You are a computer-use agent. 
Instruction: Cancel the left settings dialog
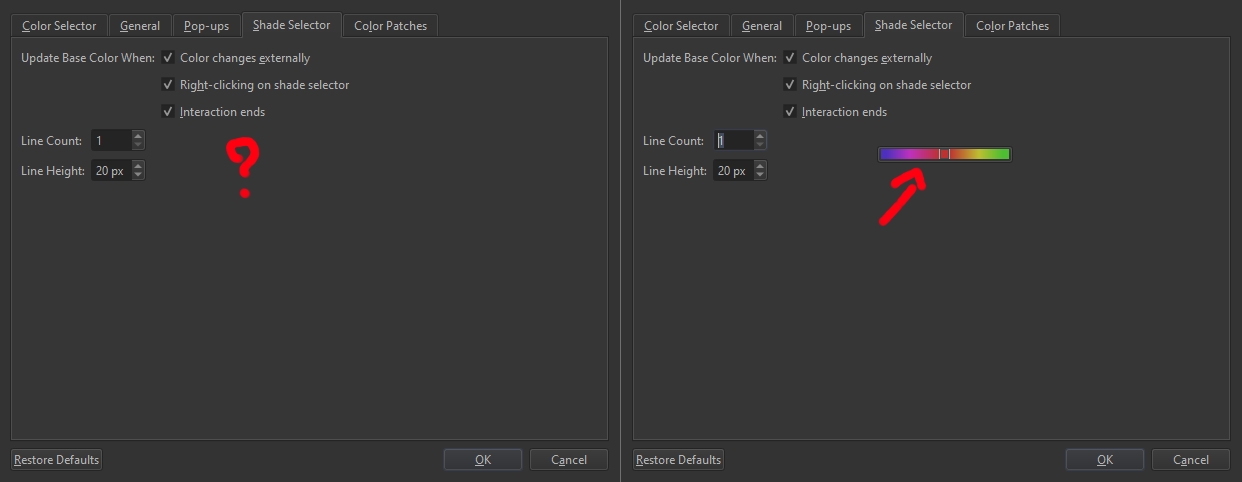569,460
